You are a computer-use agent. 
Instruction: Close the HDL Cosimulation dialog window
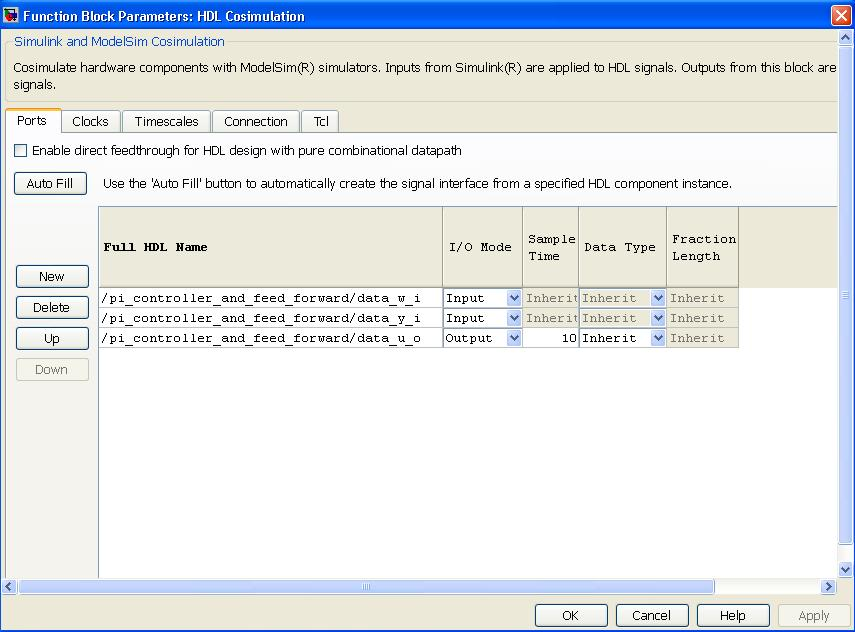click(x=840, y=15)
